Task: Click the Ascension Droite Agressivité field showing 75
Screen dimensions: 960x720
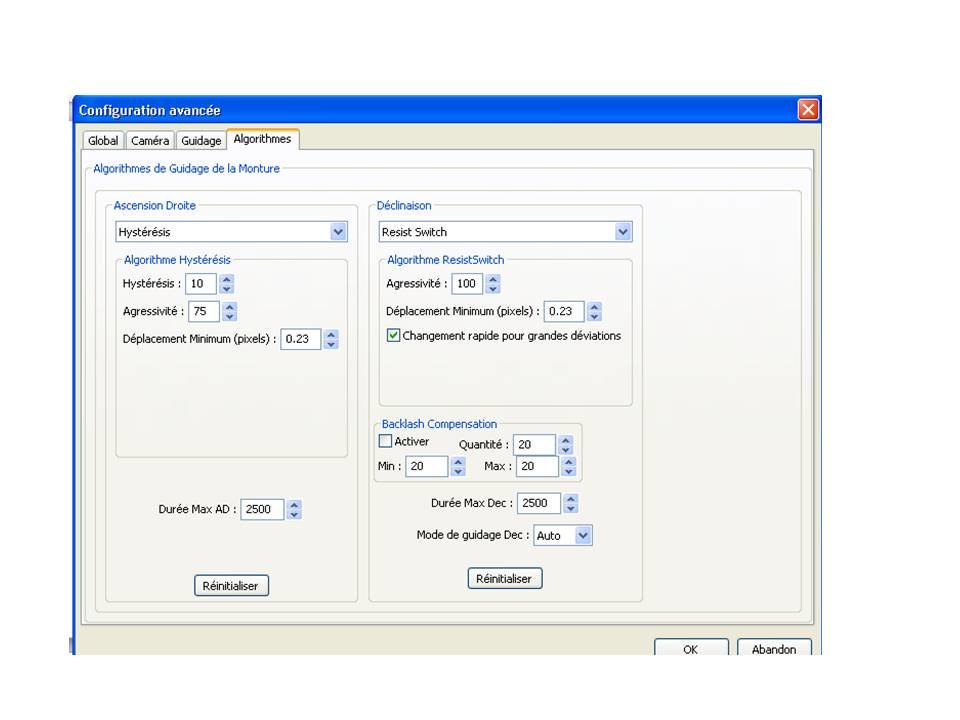Action: 203,311
